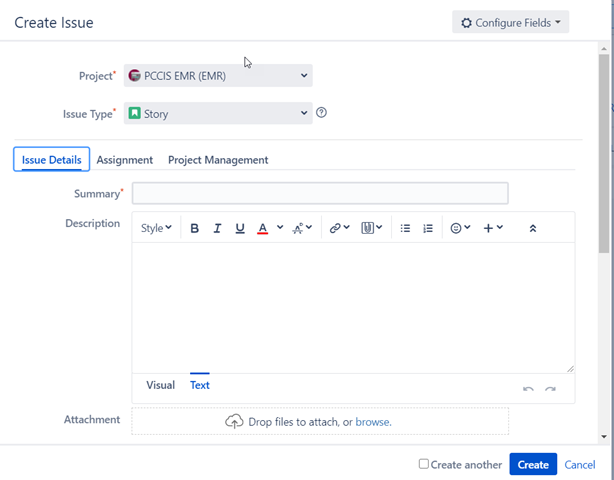Screen dimensions: 614x480
Task: Open the plus insert-more menu
Action: [x=493, y=228]
